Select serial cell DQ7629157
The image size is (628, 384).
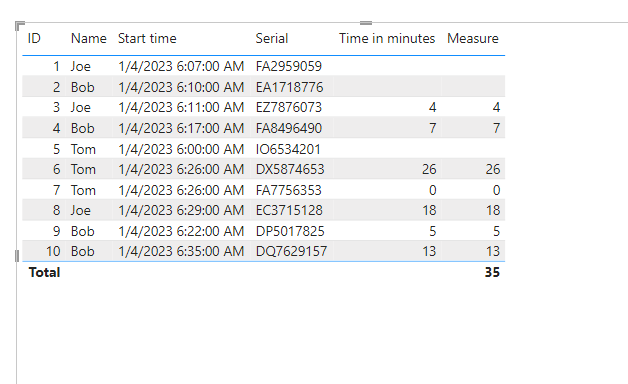[292, 251]
